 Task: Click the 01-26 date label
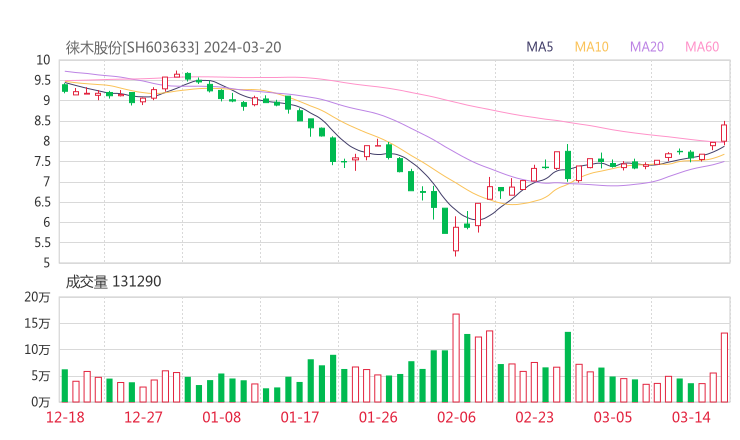[378, 417]
